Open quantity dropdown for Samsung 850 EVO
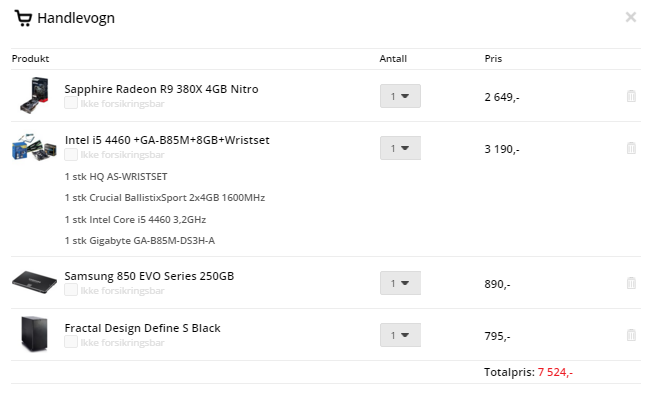The width and height of the screenshot is (655, 393). click(400, 283)
